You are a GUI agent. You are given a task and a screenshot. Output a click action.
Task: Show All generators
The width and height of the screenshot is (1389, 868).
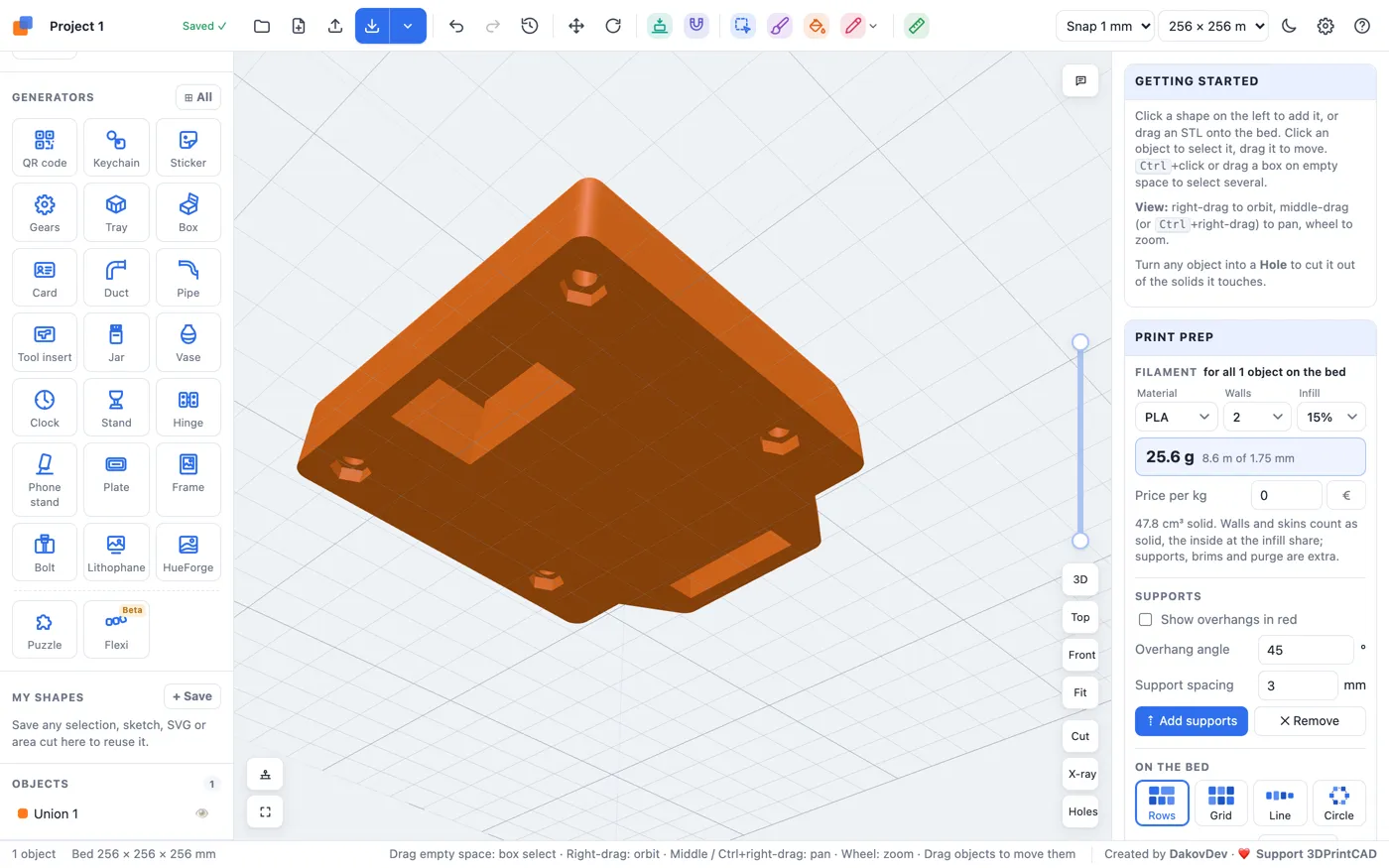[198, 97]
